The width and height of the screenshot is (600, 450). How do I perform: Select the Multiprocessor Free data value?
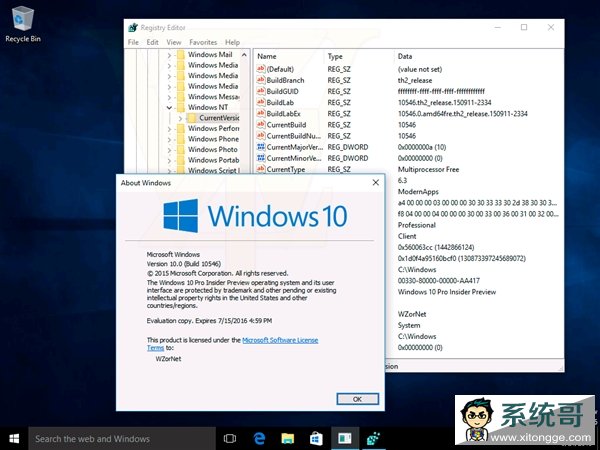[428, 169]
